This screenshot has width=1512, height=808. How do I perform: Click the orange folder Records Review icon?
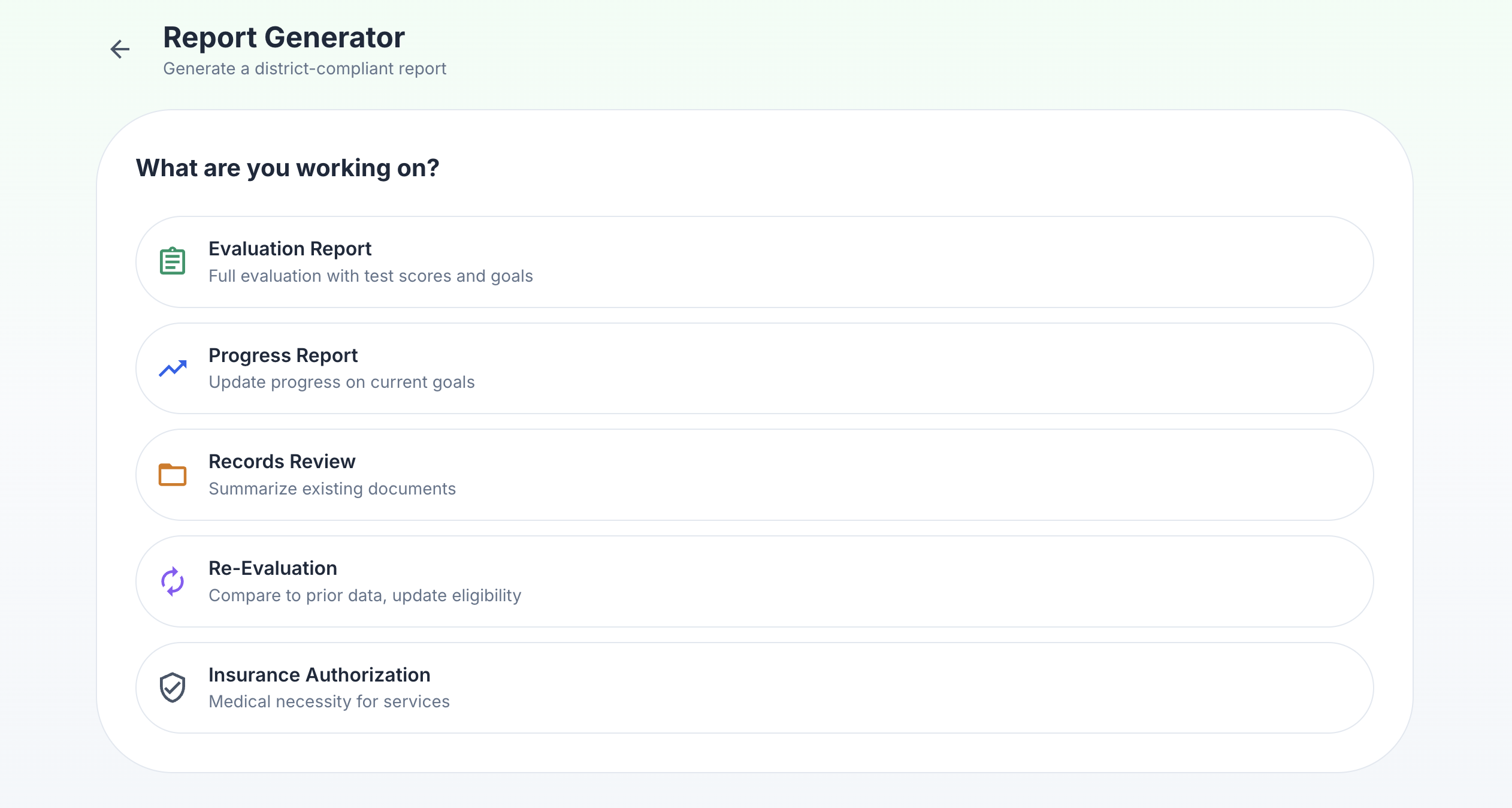172,475
